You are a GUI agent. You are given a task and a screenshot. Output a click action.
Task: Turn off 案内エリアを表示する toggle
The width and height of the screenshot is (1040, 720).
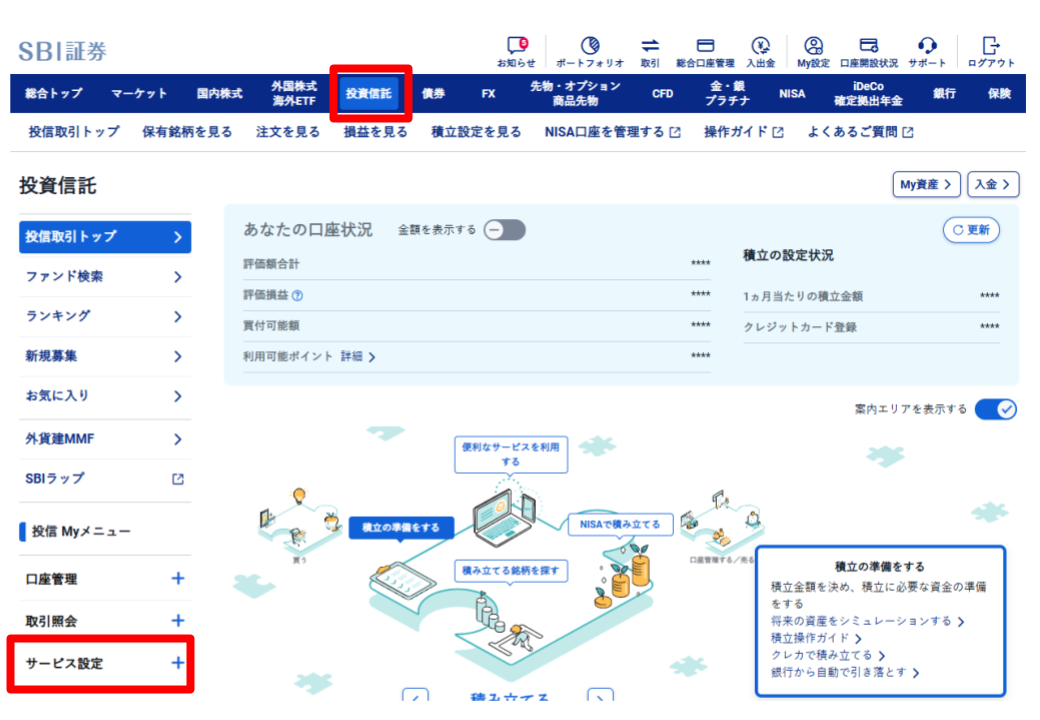[x=996, y=409]
